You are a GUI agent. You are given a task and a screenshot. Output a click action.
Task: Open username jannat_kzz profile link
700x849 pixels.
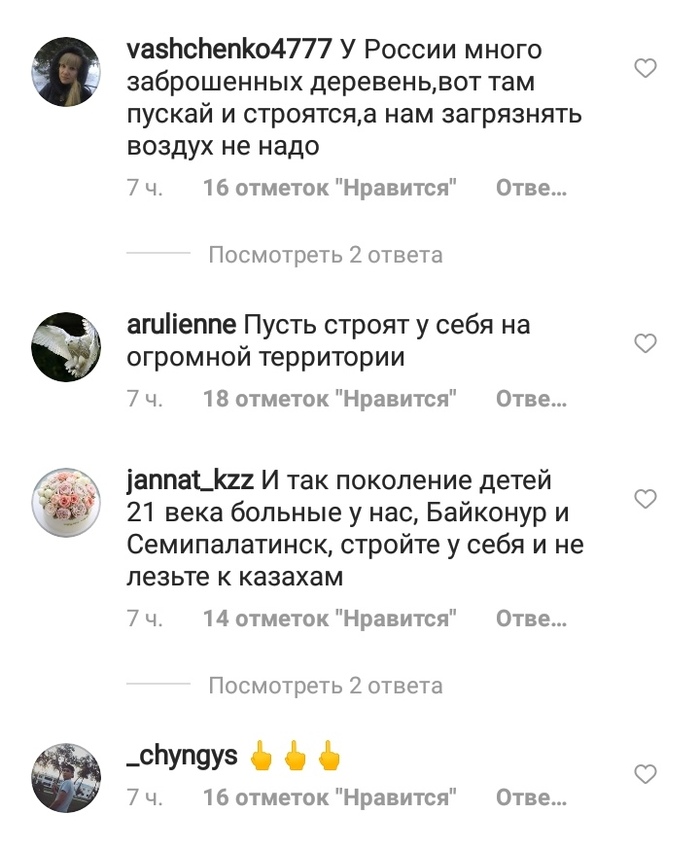(190, 481)
